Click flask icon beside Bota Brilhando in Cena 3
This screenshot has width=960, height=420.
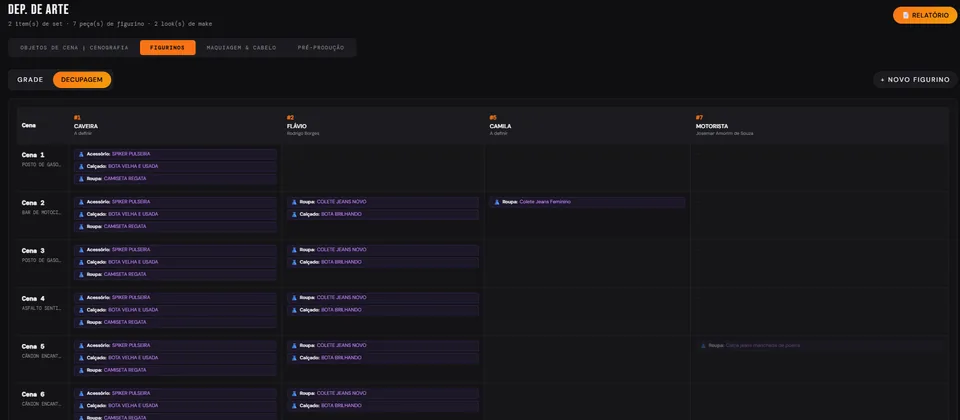click(294, 262)
